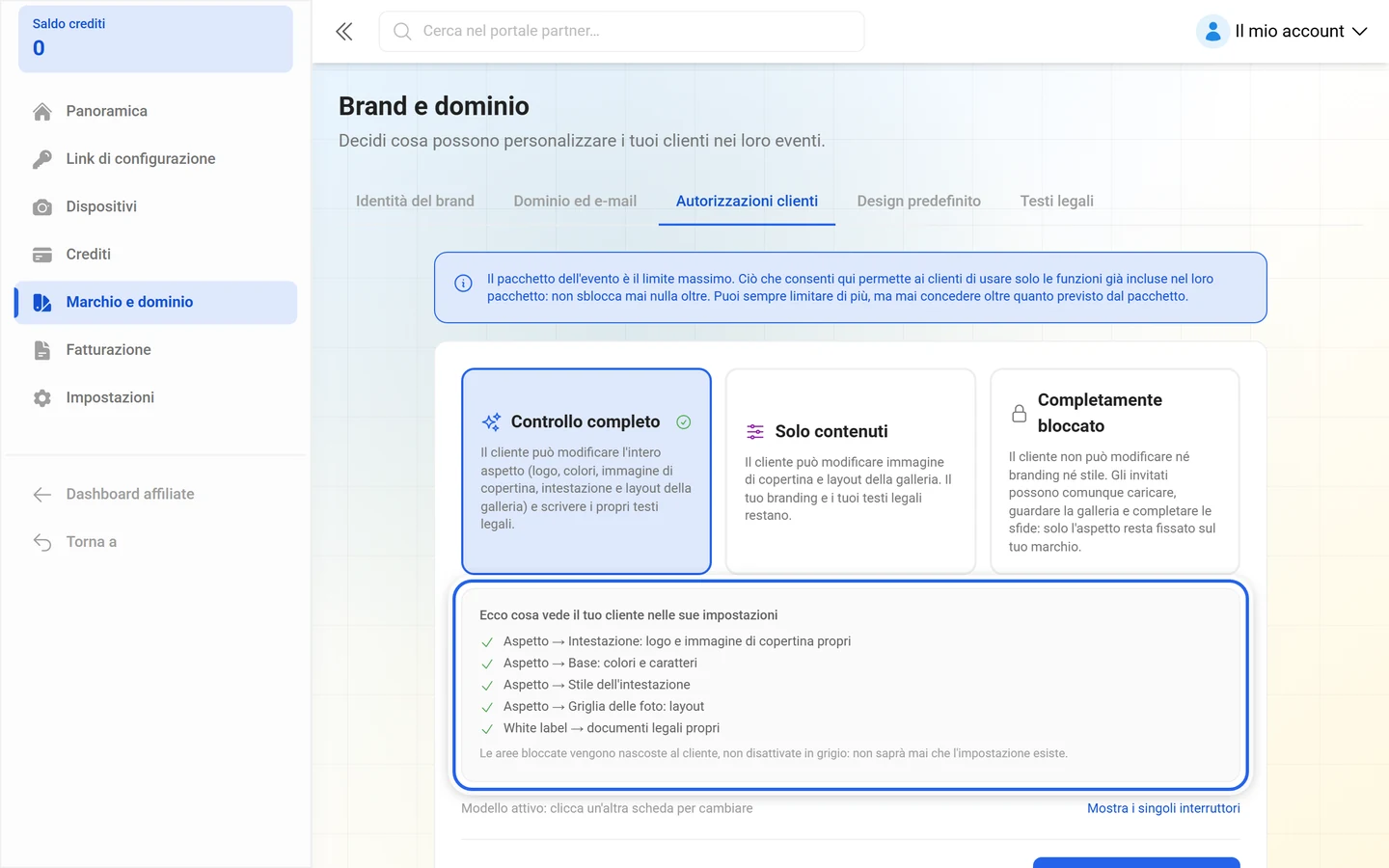The height and width of the screenshot is (868, 1389).
Task: Go to the Testi legali tab
Action: 1057,202
